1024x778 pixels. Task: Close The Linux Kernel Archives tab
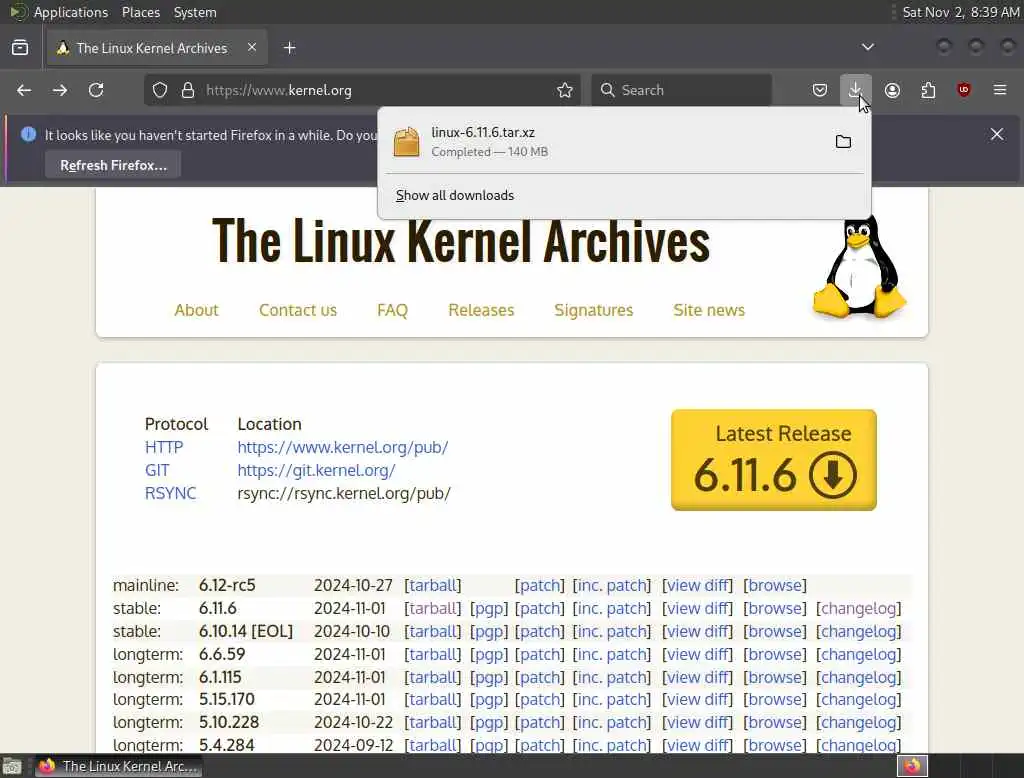pos(252,47)
